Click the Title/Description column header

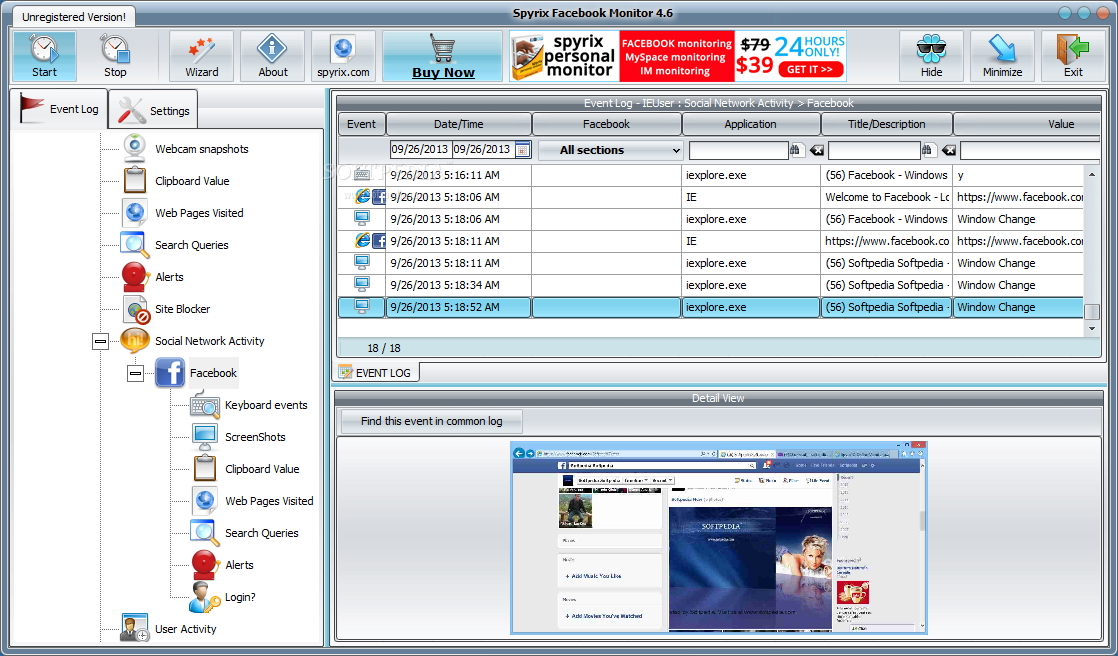(886, 124)
